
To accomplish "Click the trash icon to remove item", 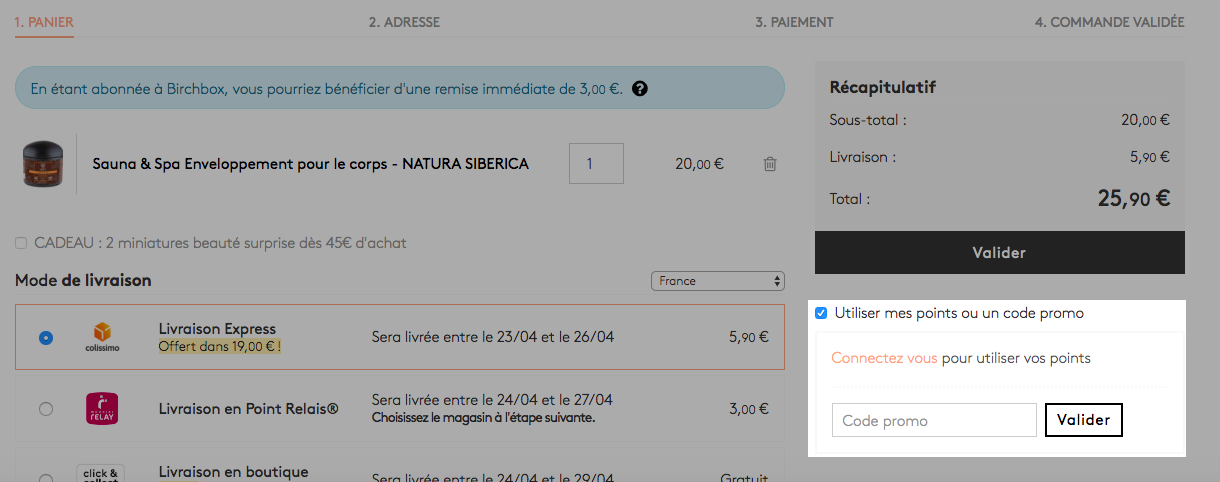I will 769,164.
